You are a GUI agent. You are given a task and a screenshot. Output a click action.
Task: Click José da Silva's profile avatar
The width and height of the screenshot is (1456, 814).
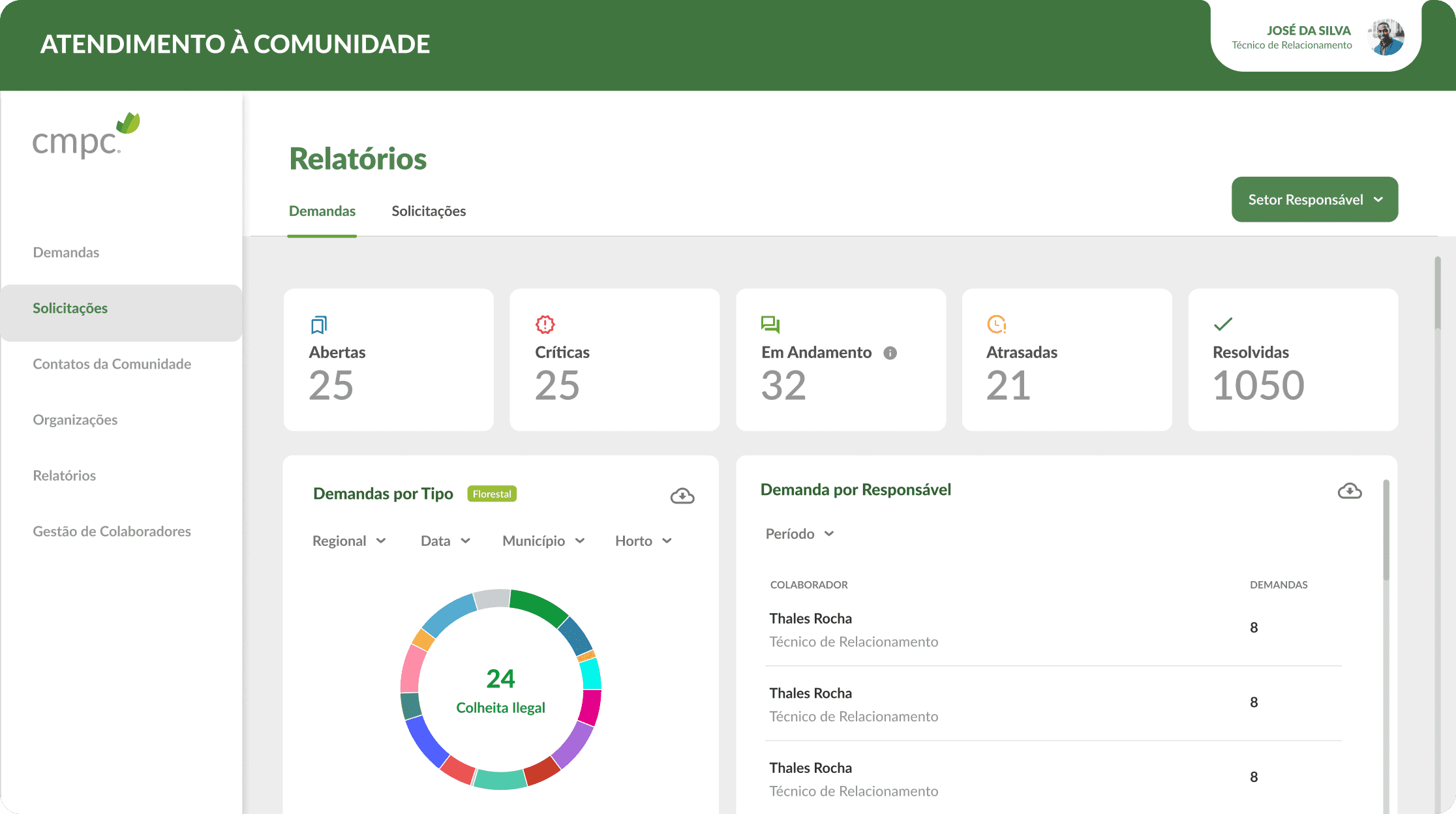[1386, 37]
